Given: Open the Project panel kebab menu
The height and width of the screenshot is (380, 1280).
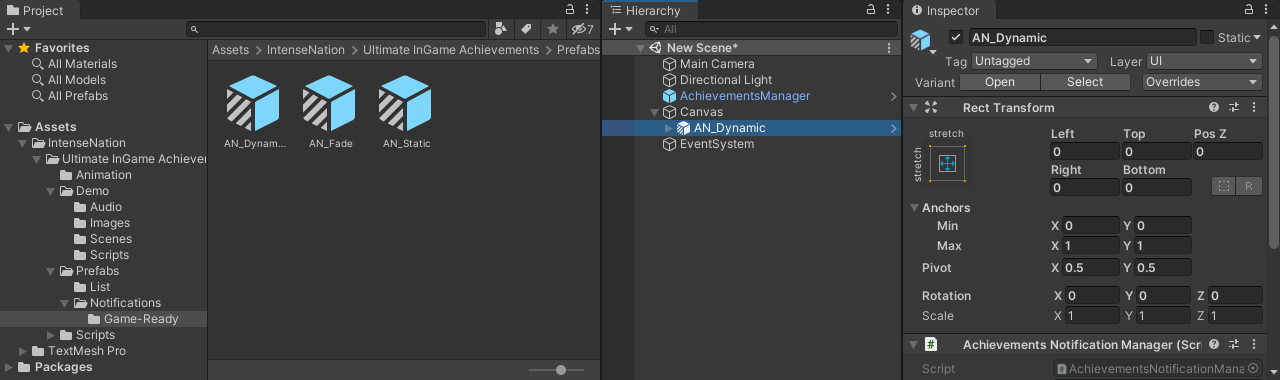Looking at the screenshot, I should click(x=587, y=9).
